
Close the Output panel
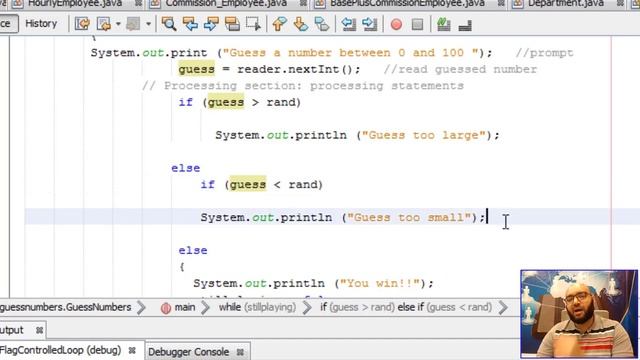39,330
